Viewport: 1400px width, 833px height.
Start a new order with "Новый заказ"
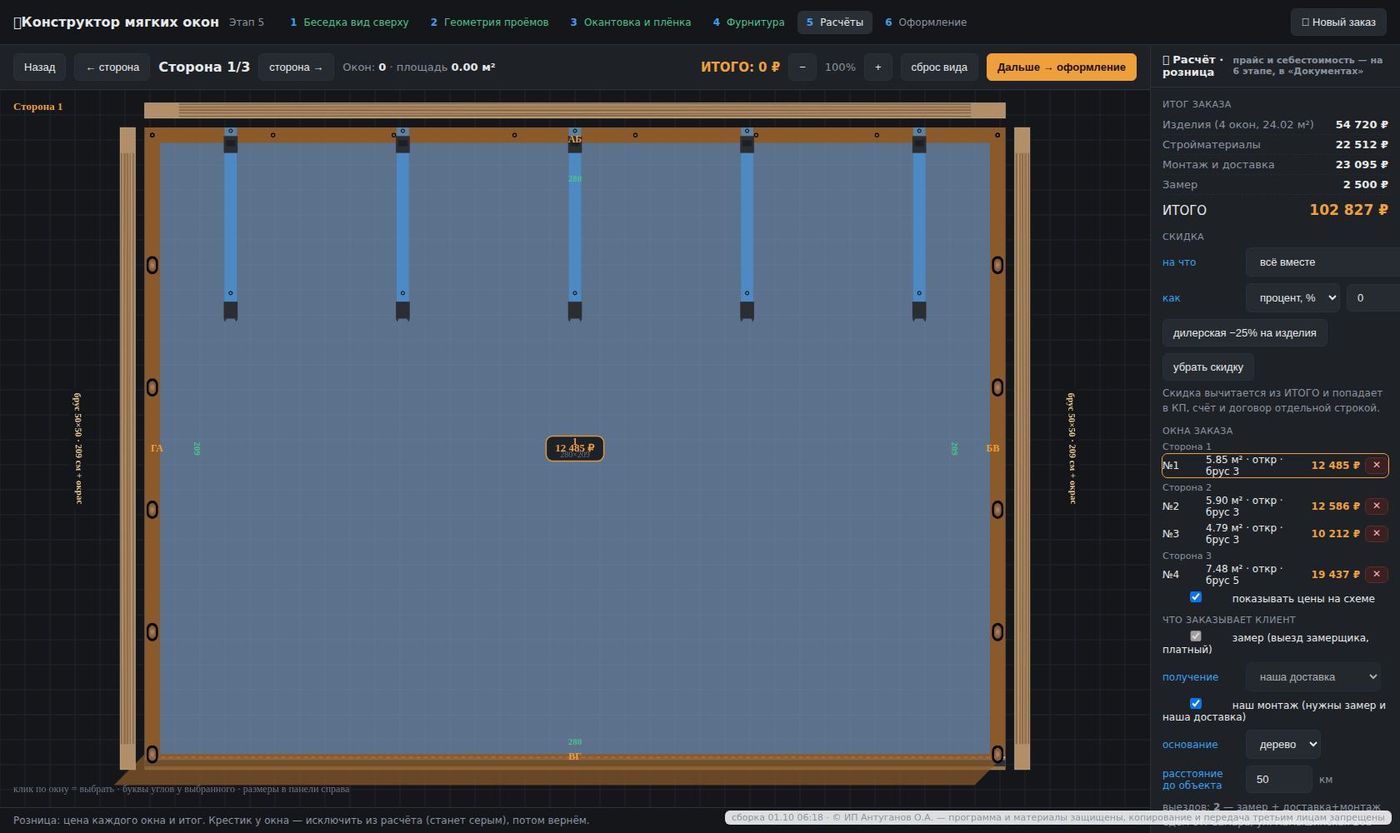[x=1338, y=22]
